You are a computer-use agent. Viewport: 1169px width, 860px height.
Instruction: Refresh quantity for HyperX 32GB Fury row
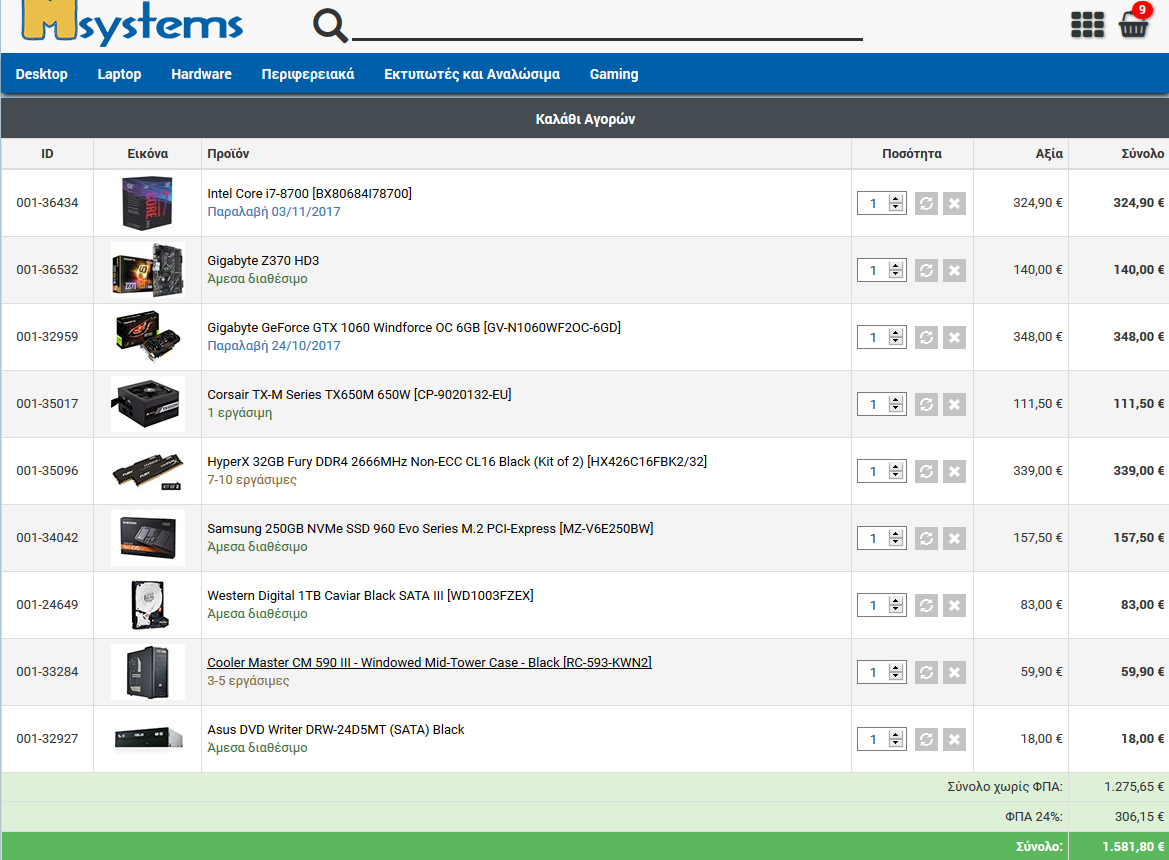click(926, 472)
